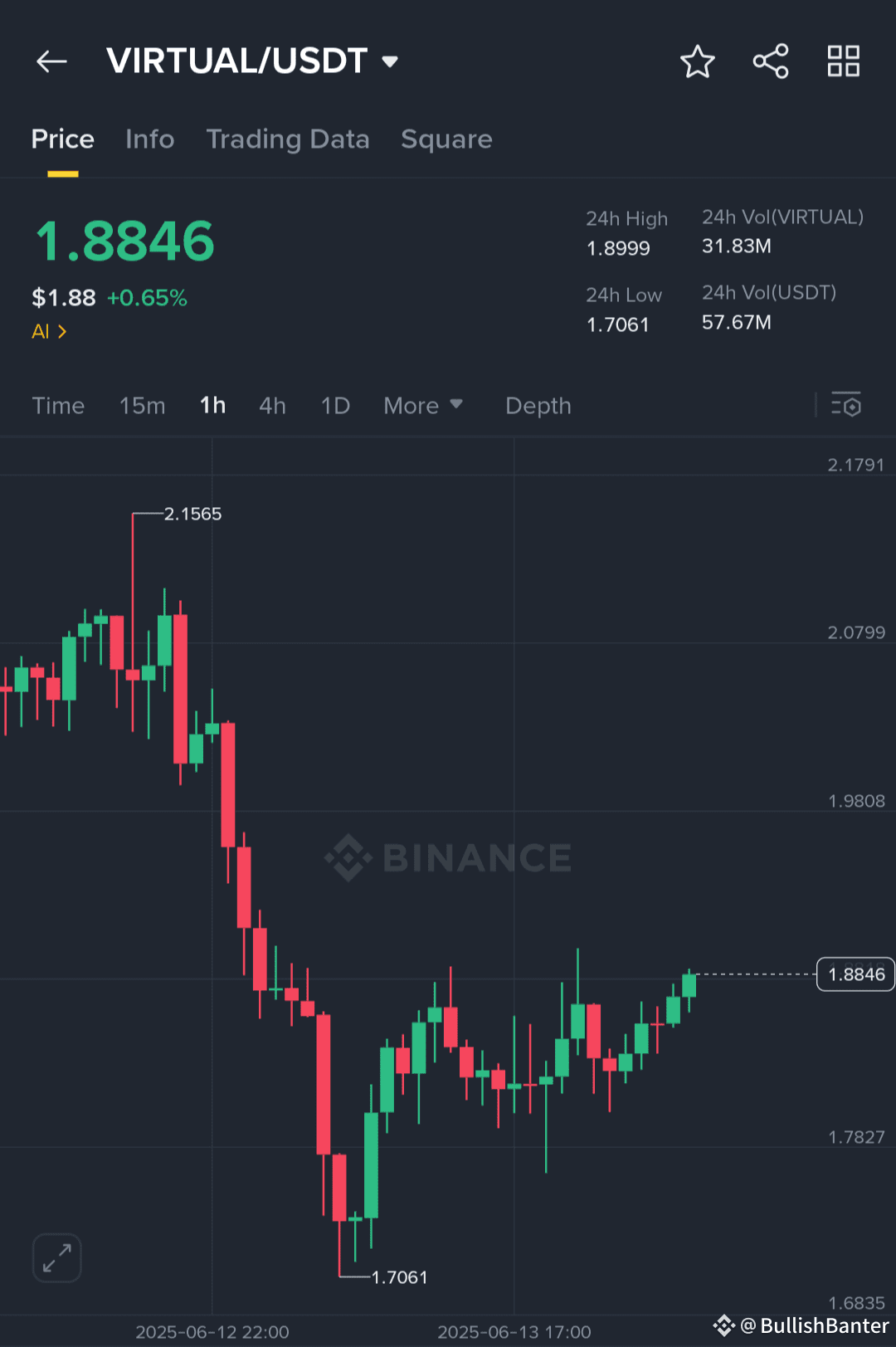Screen dimensions: 896x1347
Task: Open the grid layout menu
Action: (x=843, y=61)
